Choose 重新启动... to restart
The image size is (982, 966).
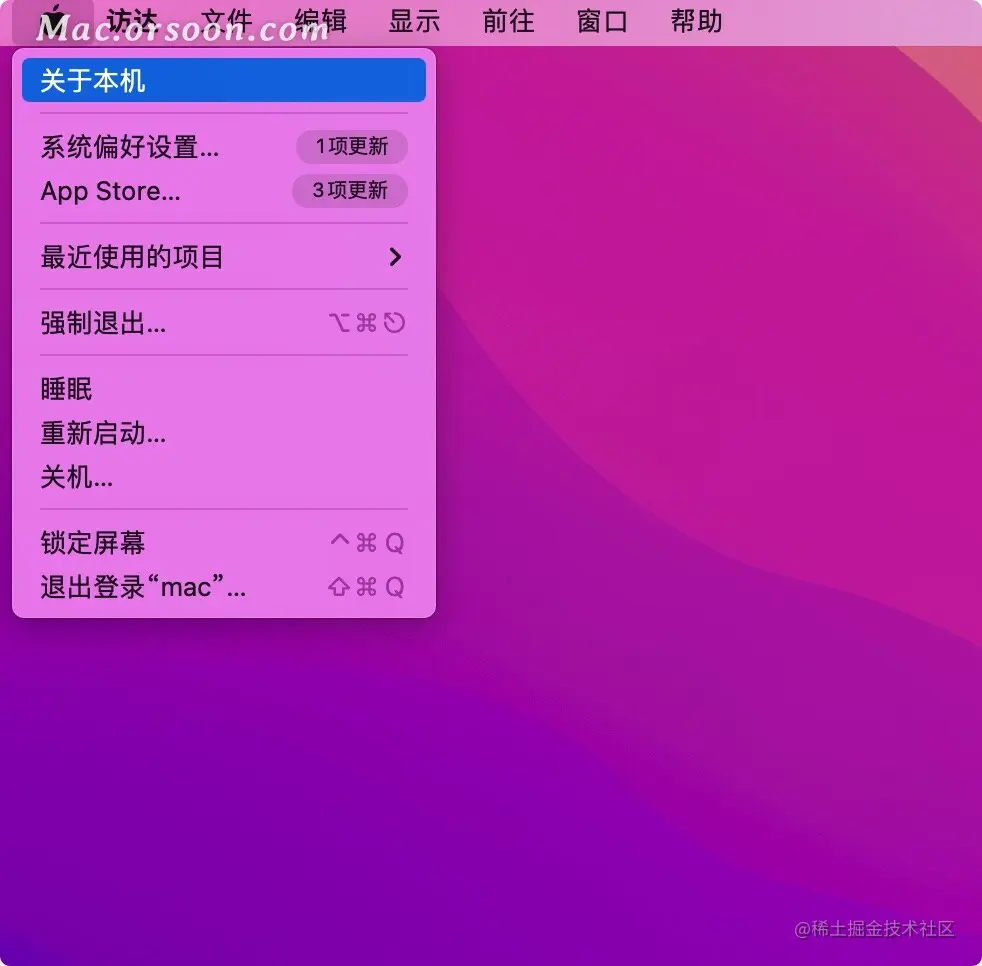point(224,433)
